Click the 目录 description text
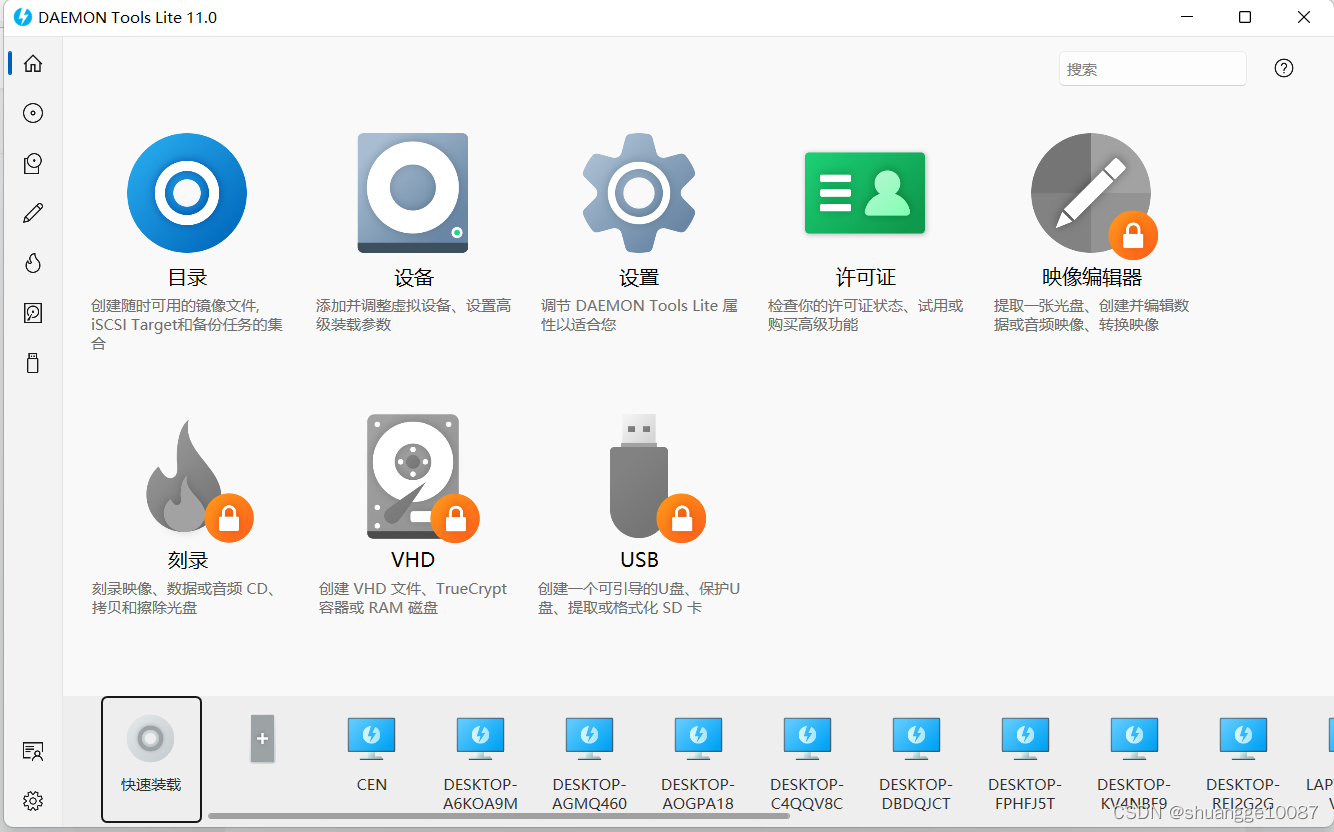 tap(187, 325)
